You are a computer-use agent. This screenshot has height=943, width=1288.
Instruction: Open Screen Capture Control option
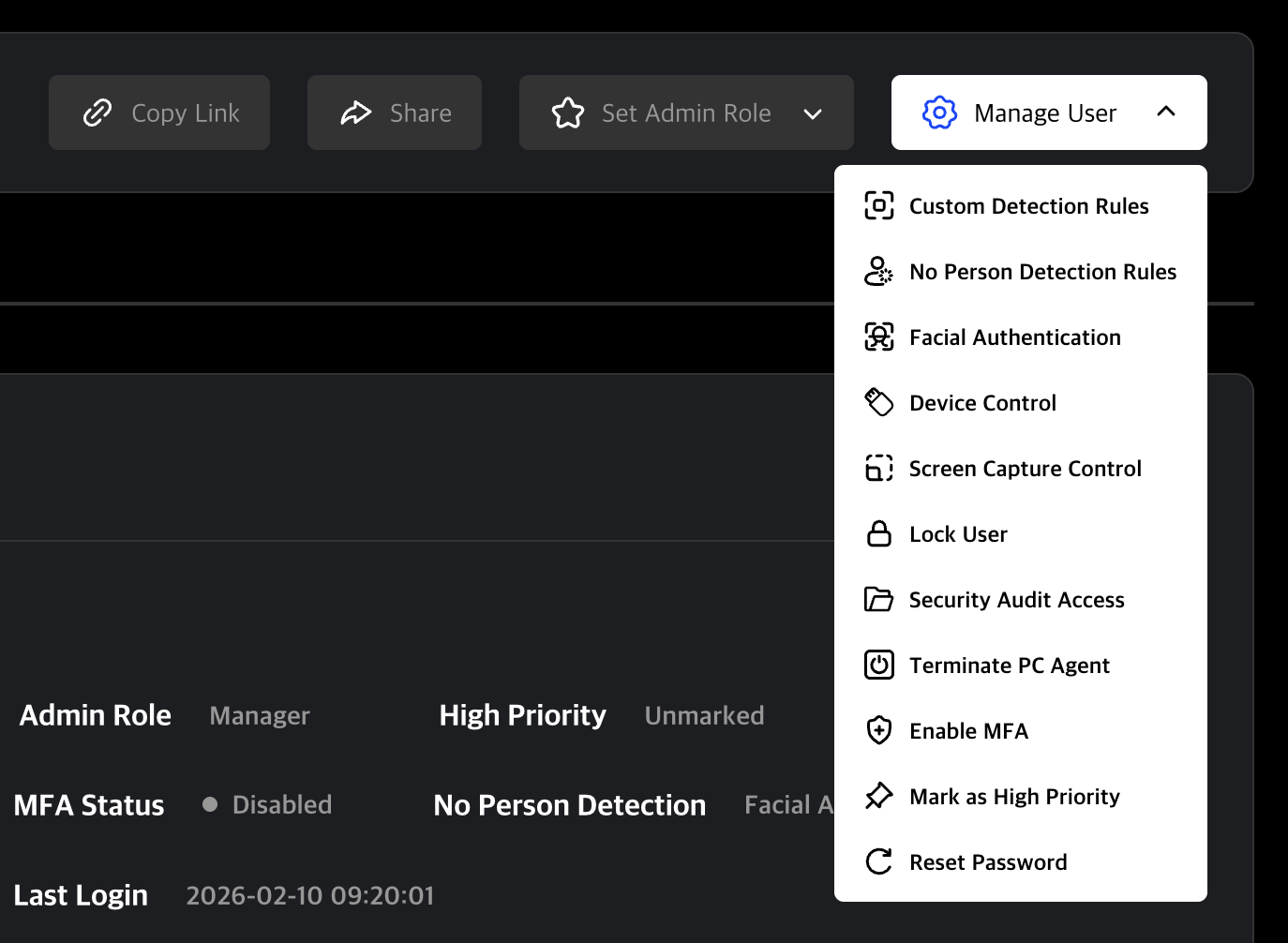pos(1025,469)
